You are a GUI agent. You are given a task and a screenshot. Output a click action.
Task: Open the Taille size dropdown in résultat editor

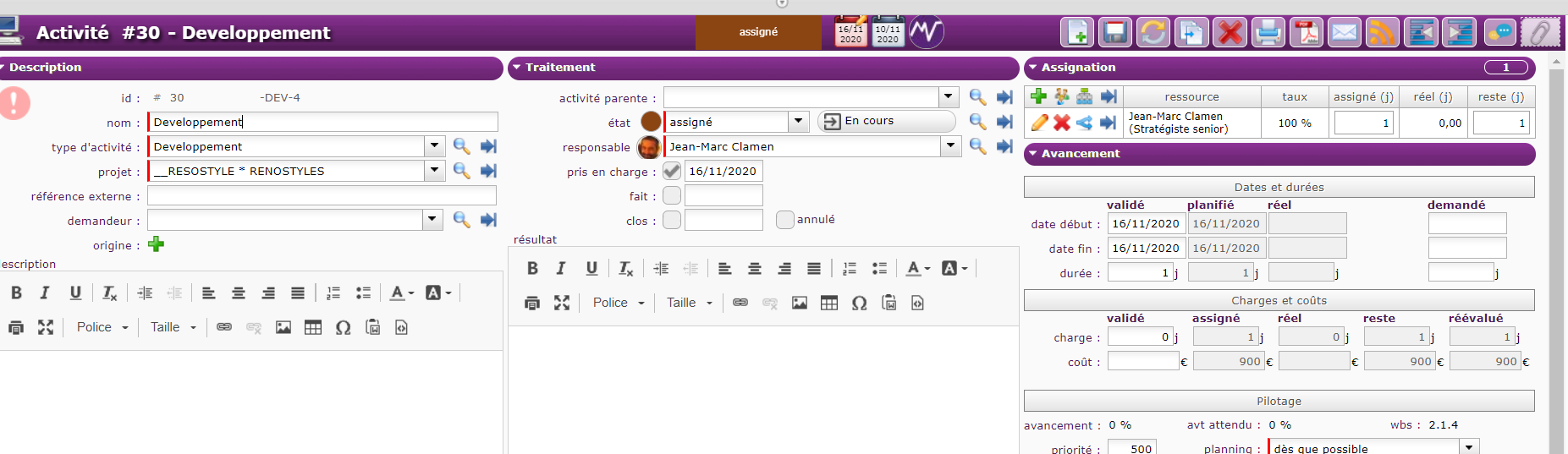click(690, 303)
